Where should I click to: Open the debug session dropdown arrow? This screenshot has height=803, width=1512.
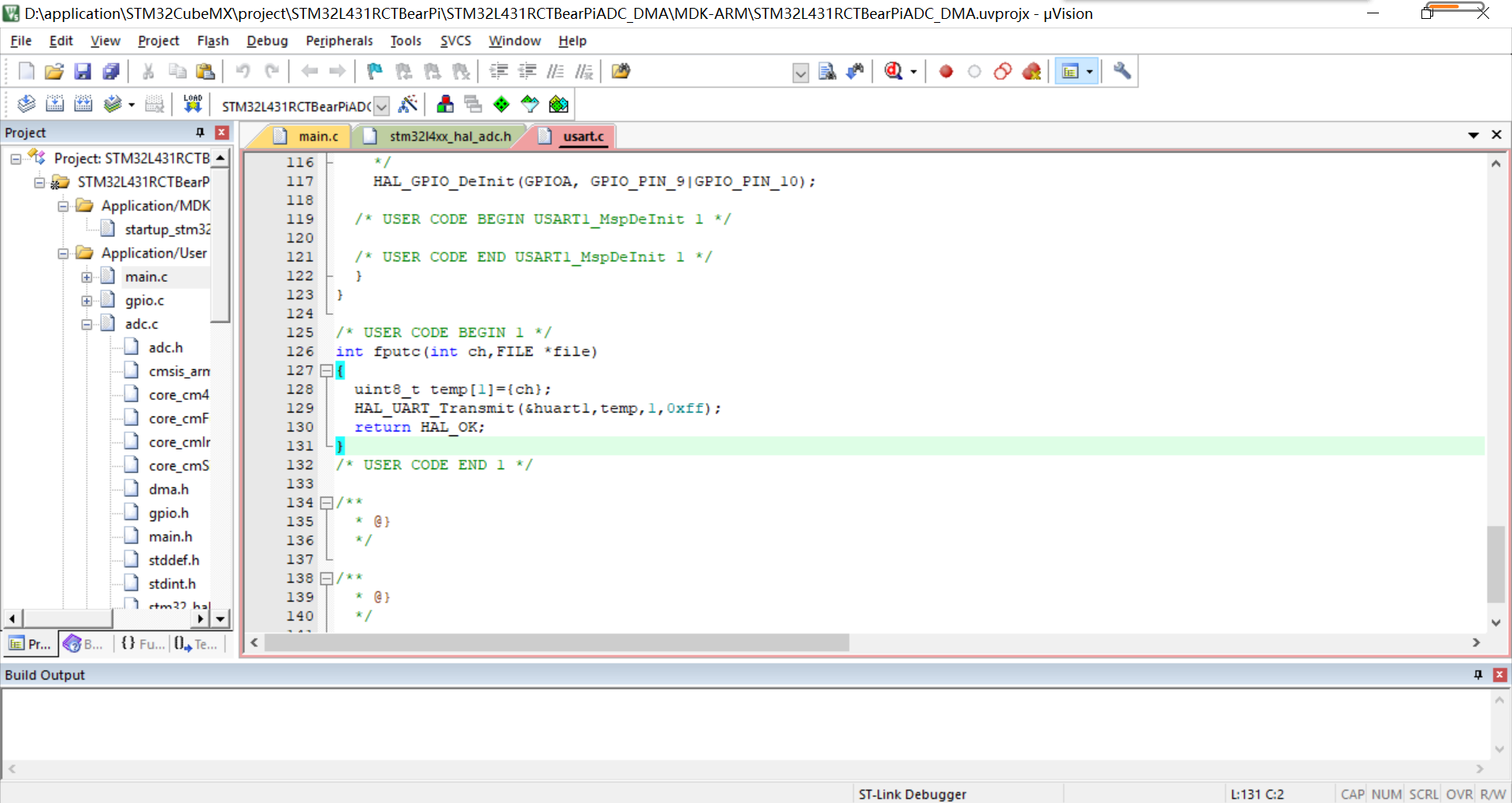coord(913,72)
